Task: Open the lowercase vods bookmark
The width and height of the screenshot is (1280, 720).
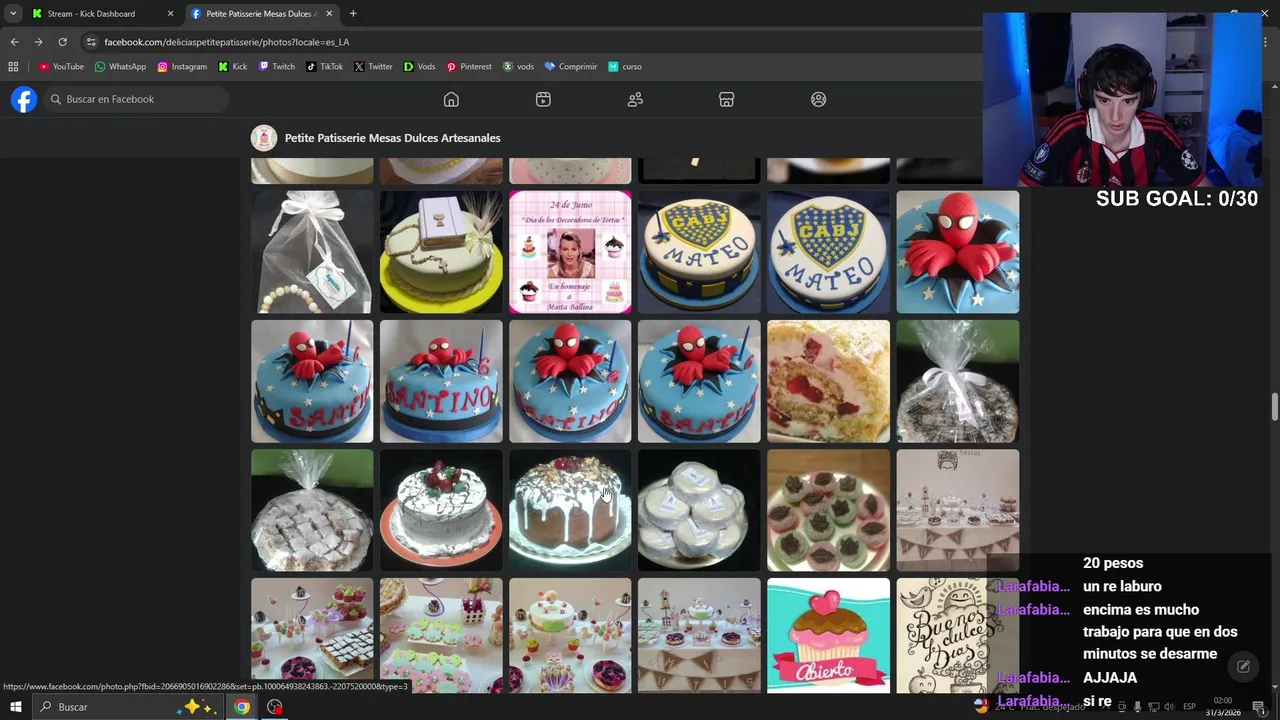Action: (x=518, y=67)
